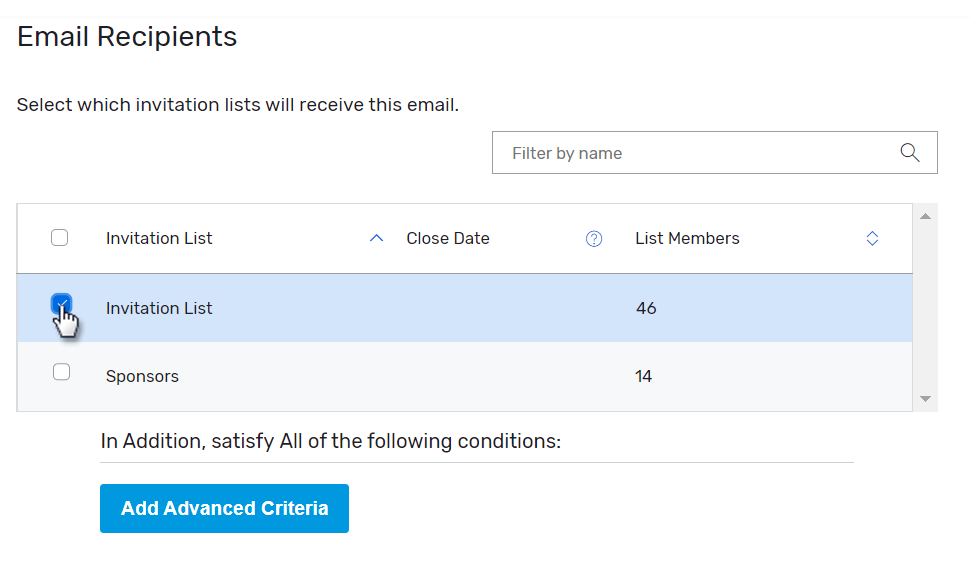
Task: Select the Invitation List row name
Action: [159, 309]
